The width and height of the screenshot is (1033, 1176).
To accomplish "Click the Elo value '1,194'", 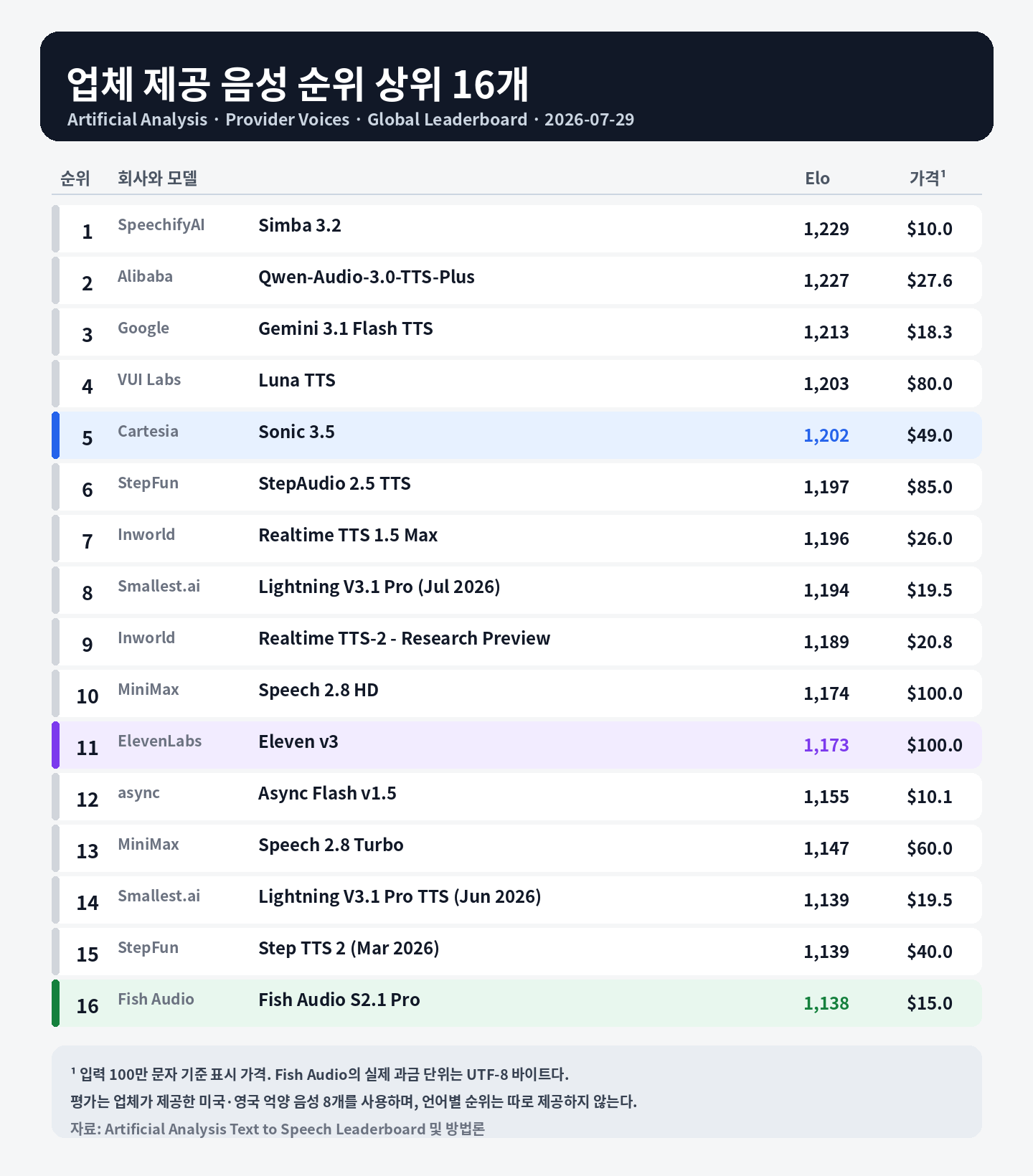I will point(826,590).
